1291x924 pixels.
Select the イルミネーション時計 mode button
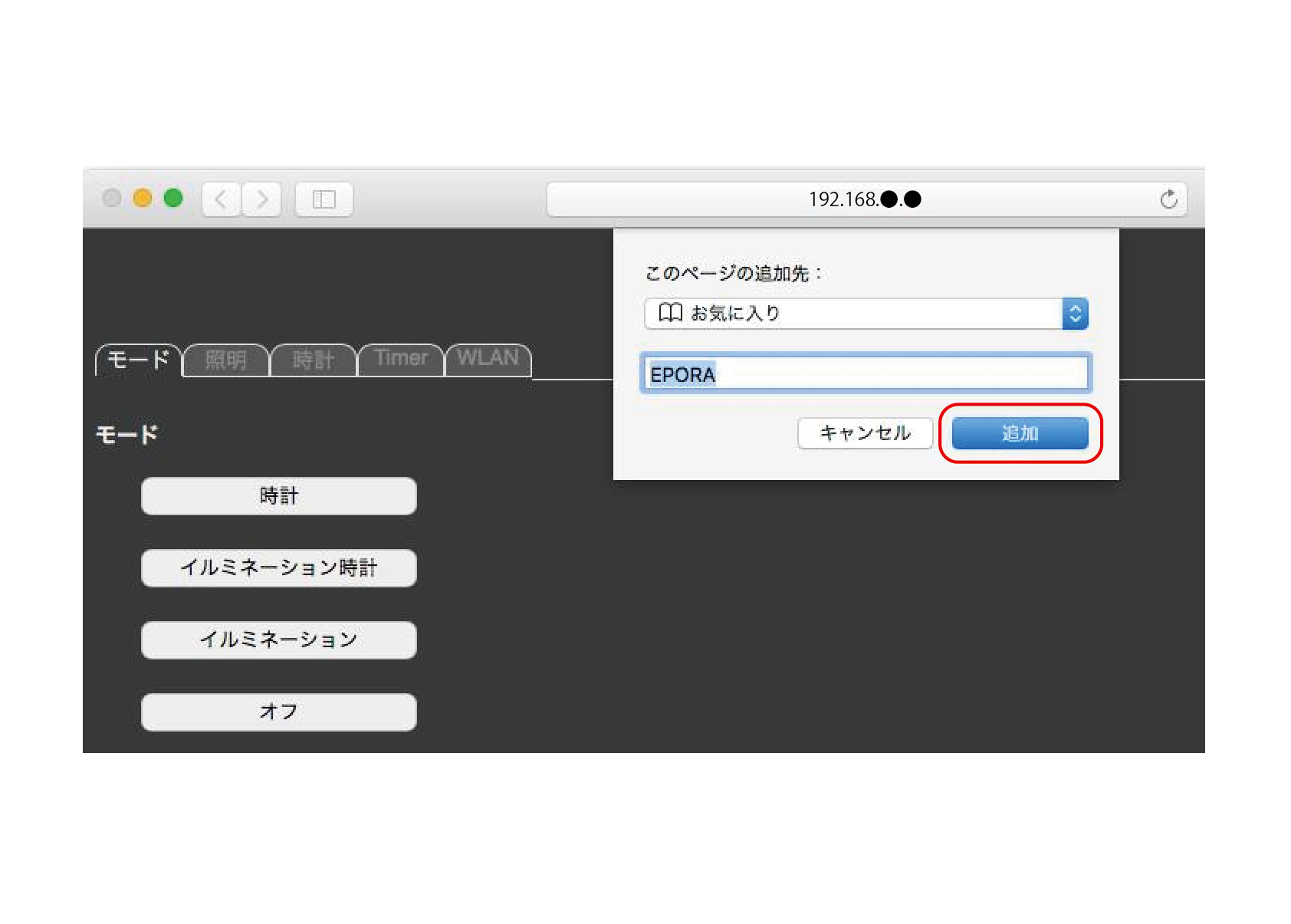coord(278,568)
